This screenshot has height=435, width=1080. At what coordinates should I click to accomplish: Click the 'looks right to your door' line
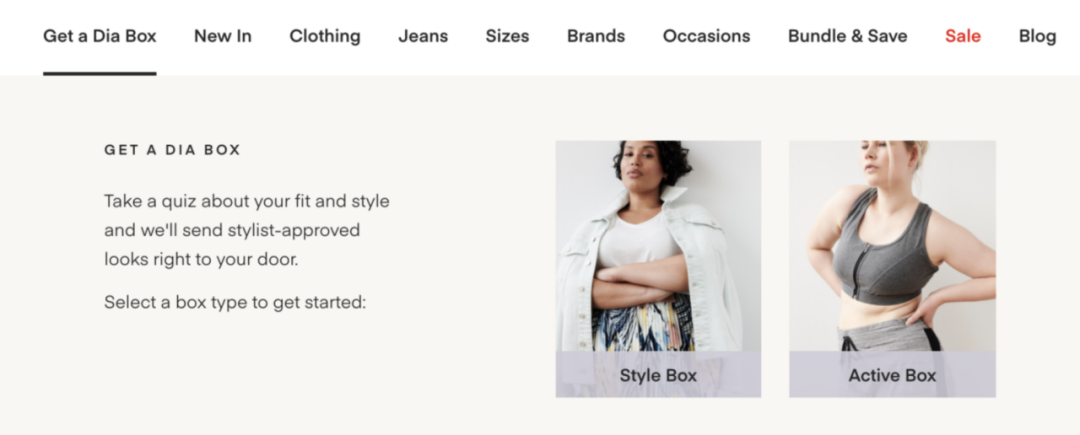(x=201, y=259)
